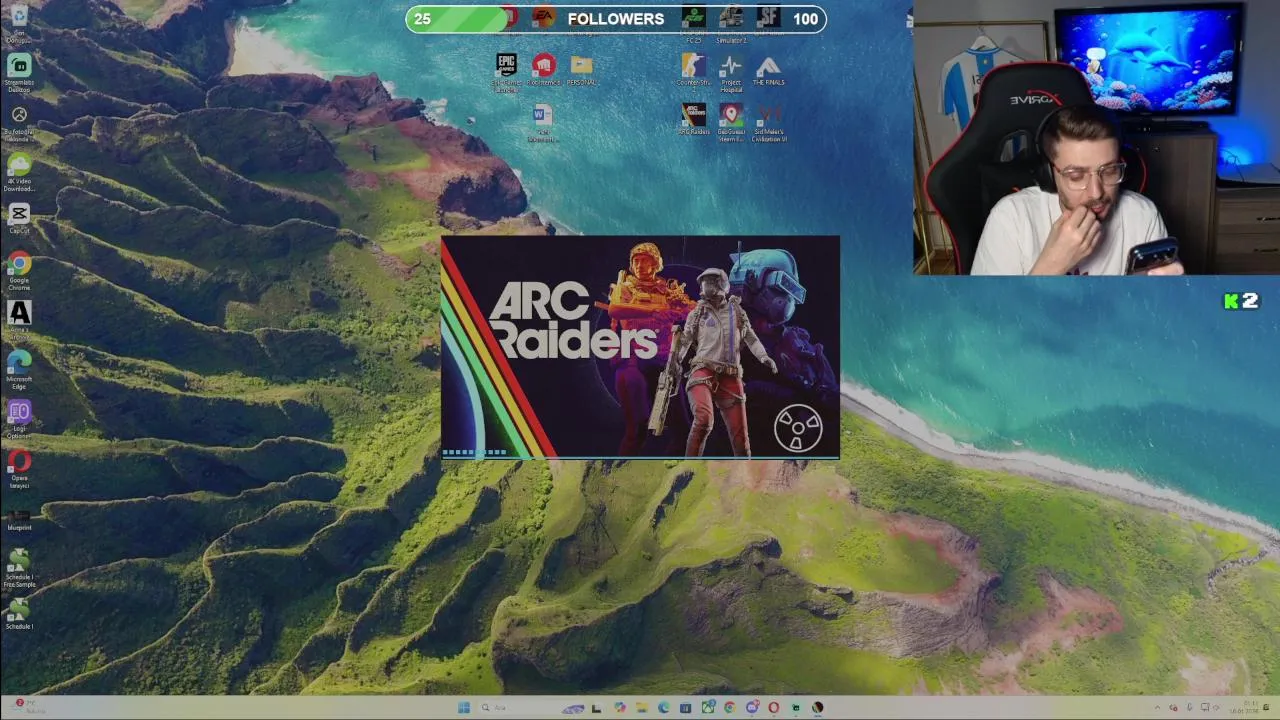The height and width of the screenshot is (720, 1280).
Task: Open Opera from the taskbar
Action: [773, 708]
